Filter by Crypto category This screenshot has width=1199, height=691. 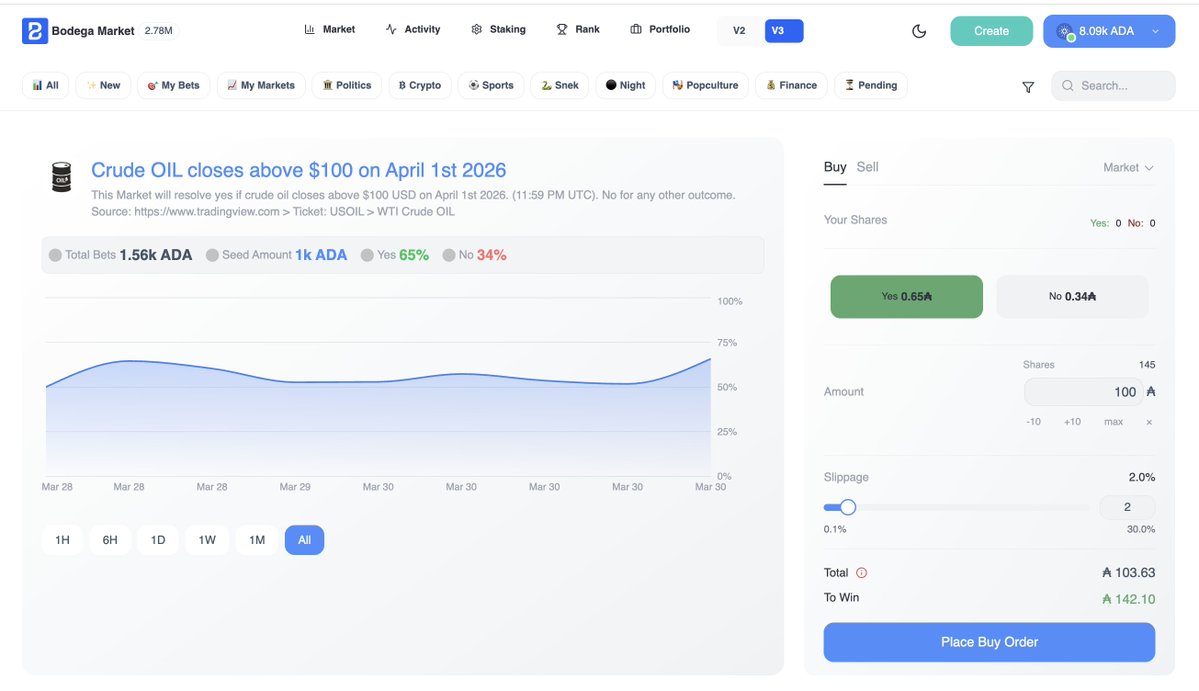click(x=420, y=86)
